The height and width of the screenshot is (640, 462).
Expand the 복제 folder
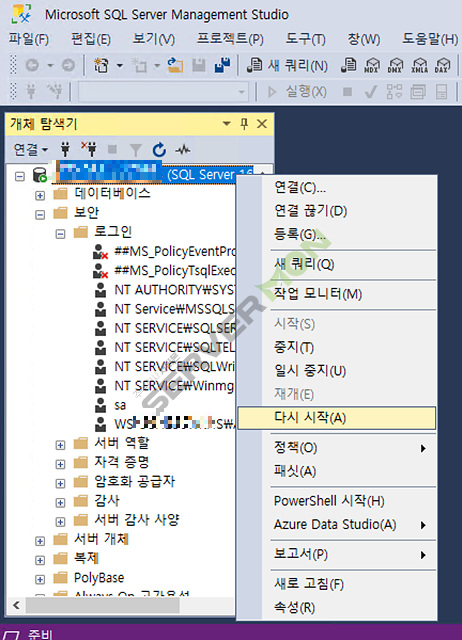click(x=40, y=560)
